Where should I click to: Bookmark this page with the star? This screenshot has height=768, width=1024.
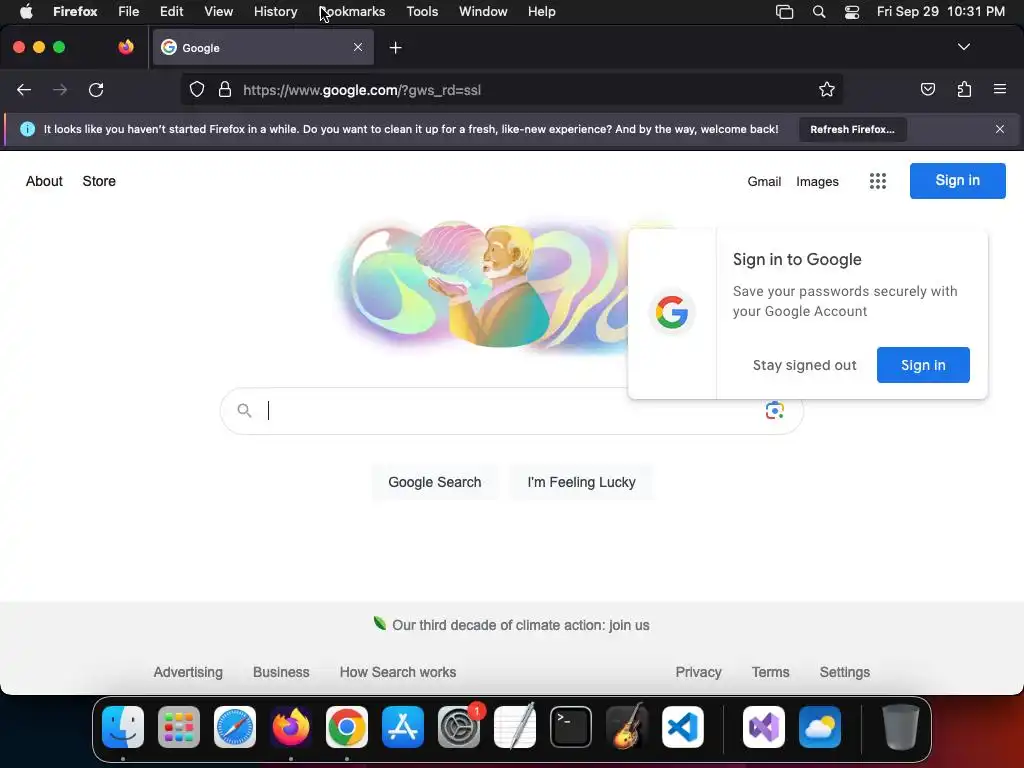coord(827,89)
